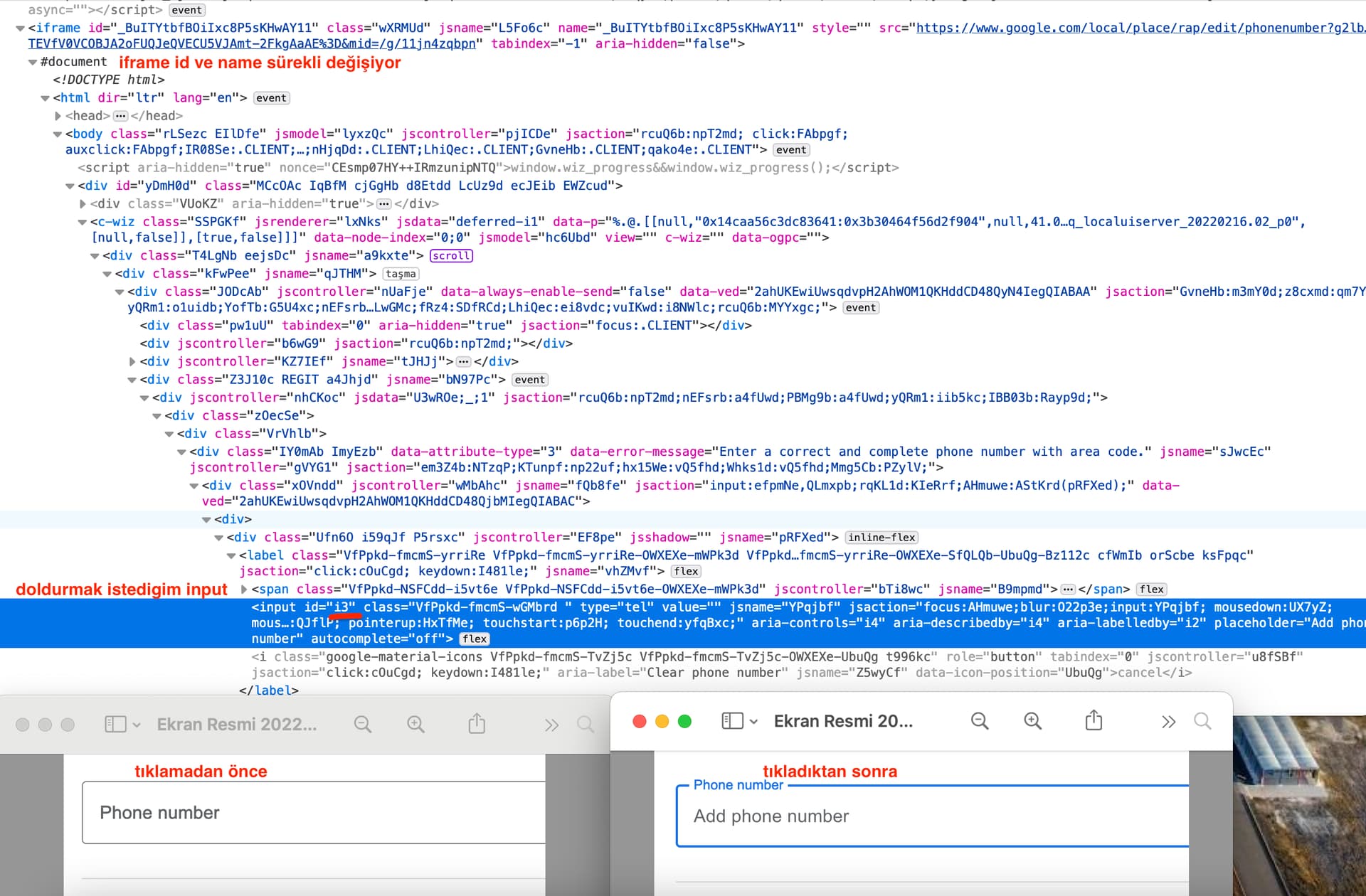The width and height of the screenshot is (1366, 896).
Task: Collapse the html dir="ltr" node
Action: coord(45,98)
